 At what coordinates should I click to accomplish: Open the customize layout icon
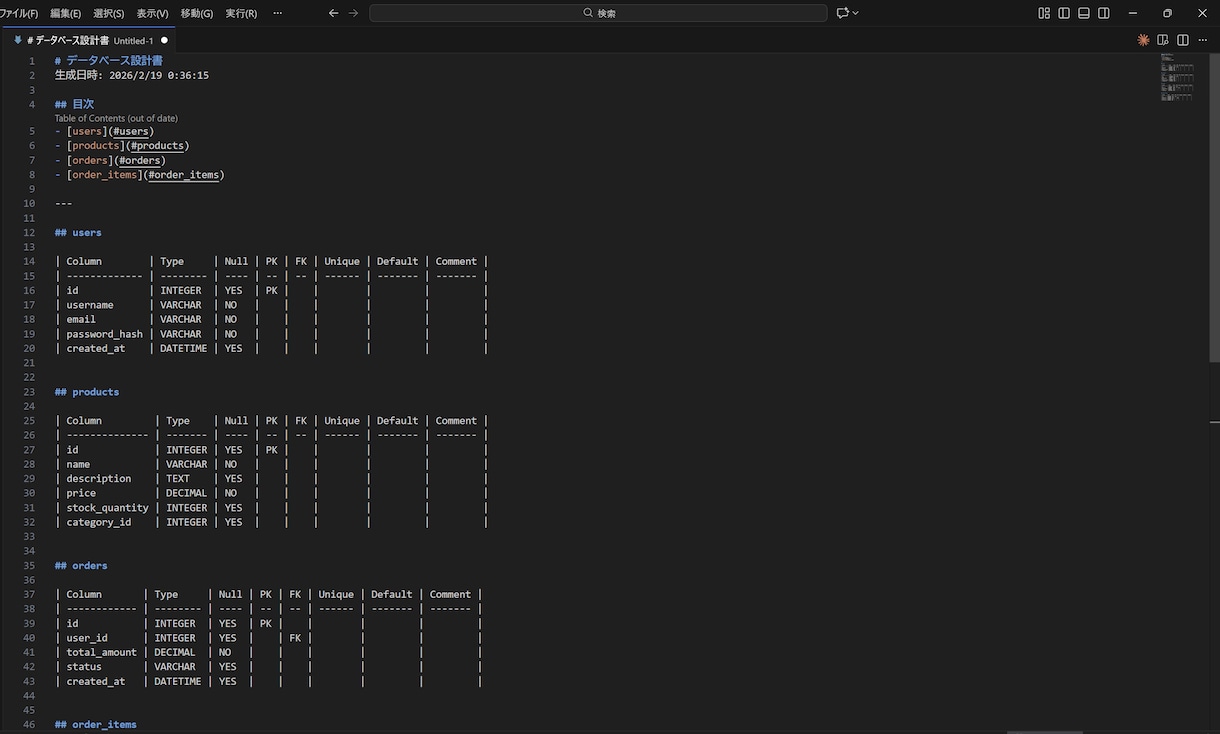[1044, 13]
